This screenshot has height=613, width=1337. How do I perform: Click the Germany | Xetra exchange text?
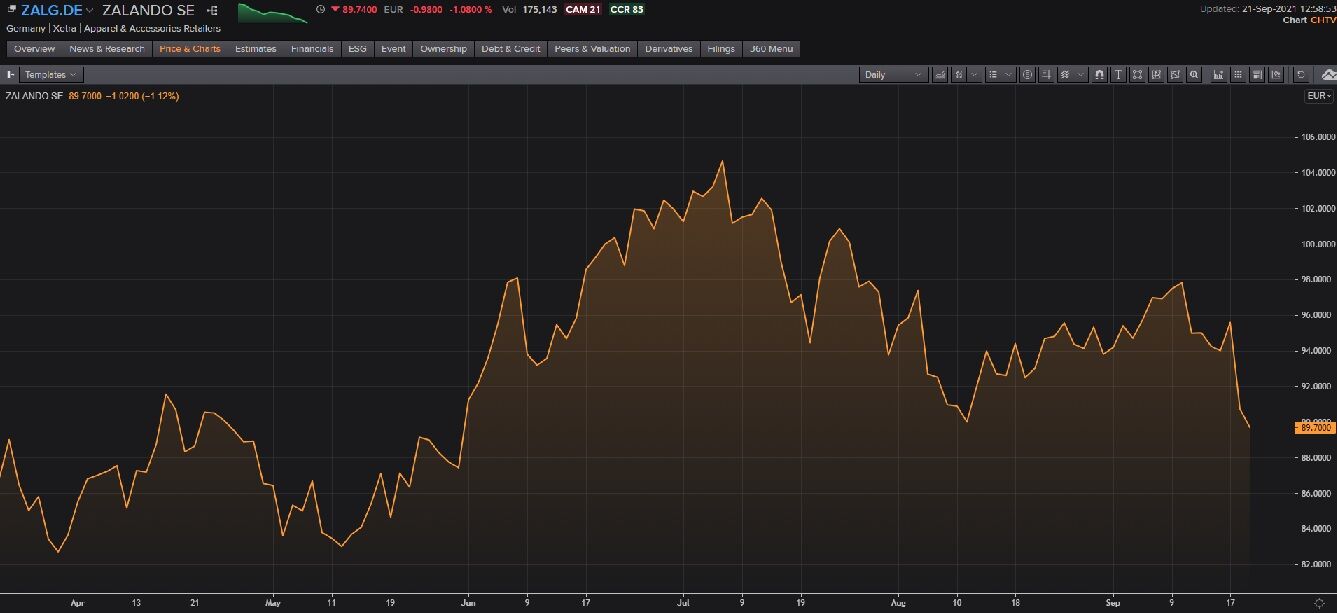pos(42,28)
